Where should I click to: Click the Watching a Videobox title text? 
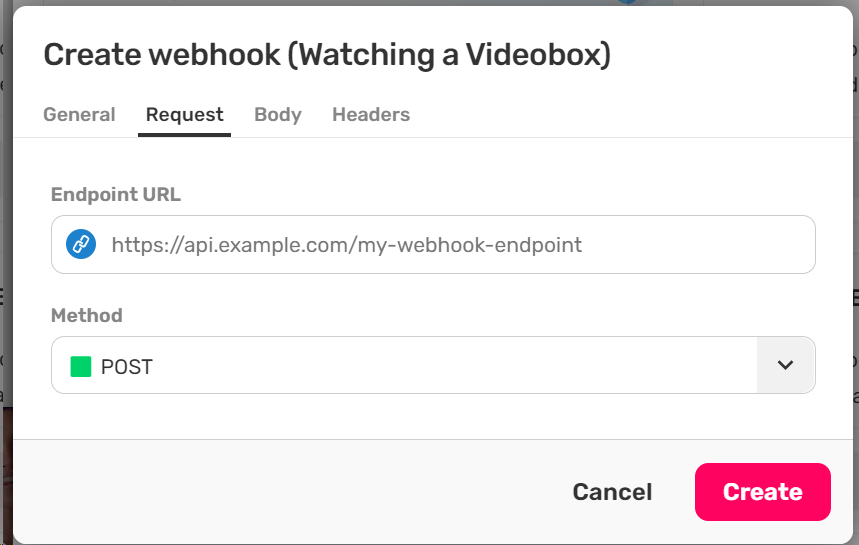449,54
